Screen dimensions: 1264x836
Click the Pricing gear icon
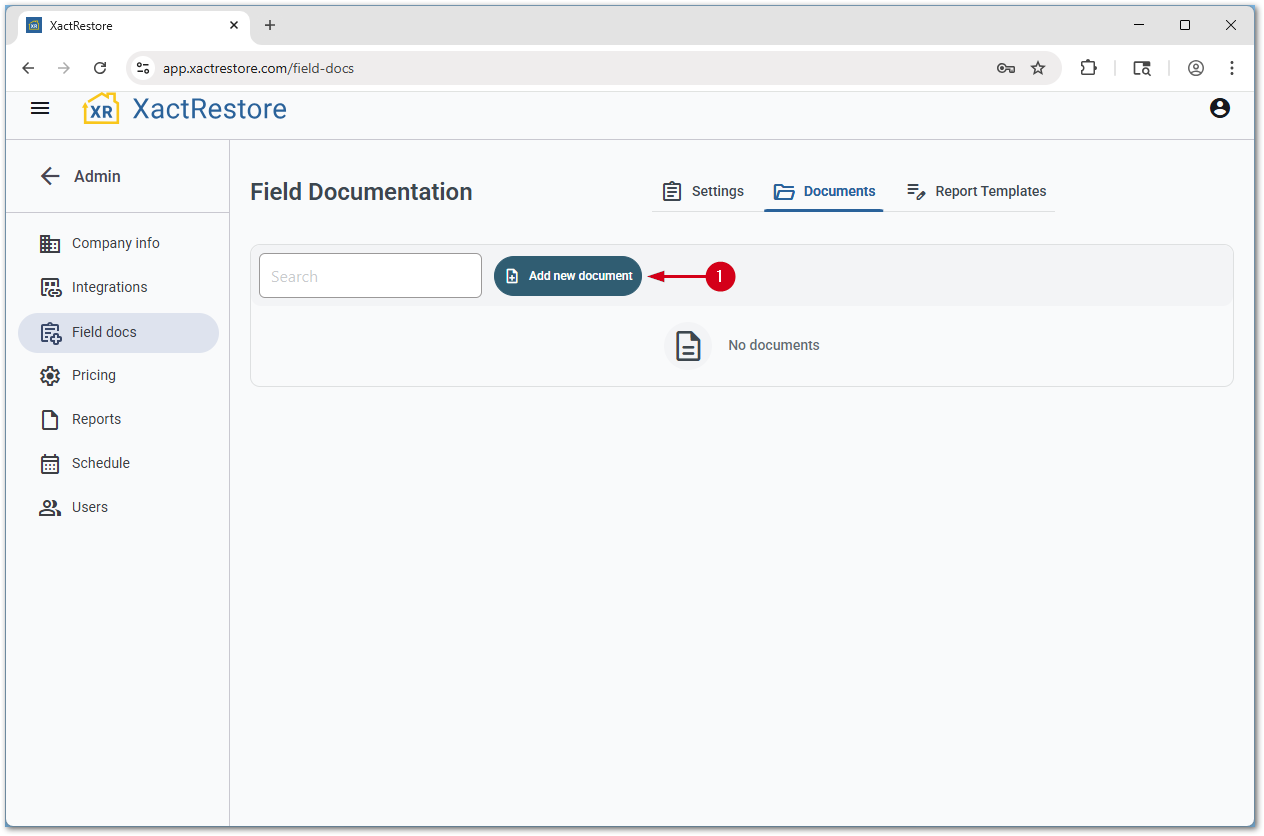[x=50, y=375]
